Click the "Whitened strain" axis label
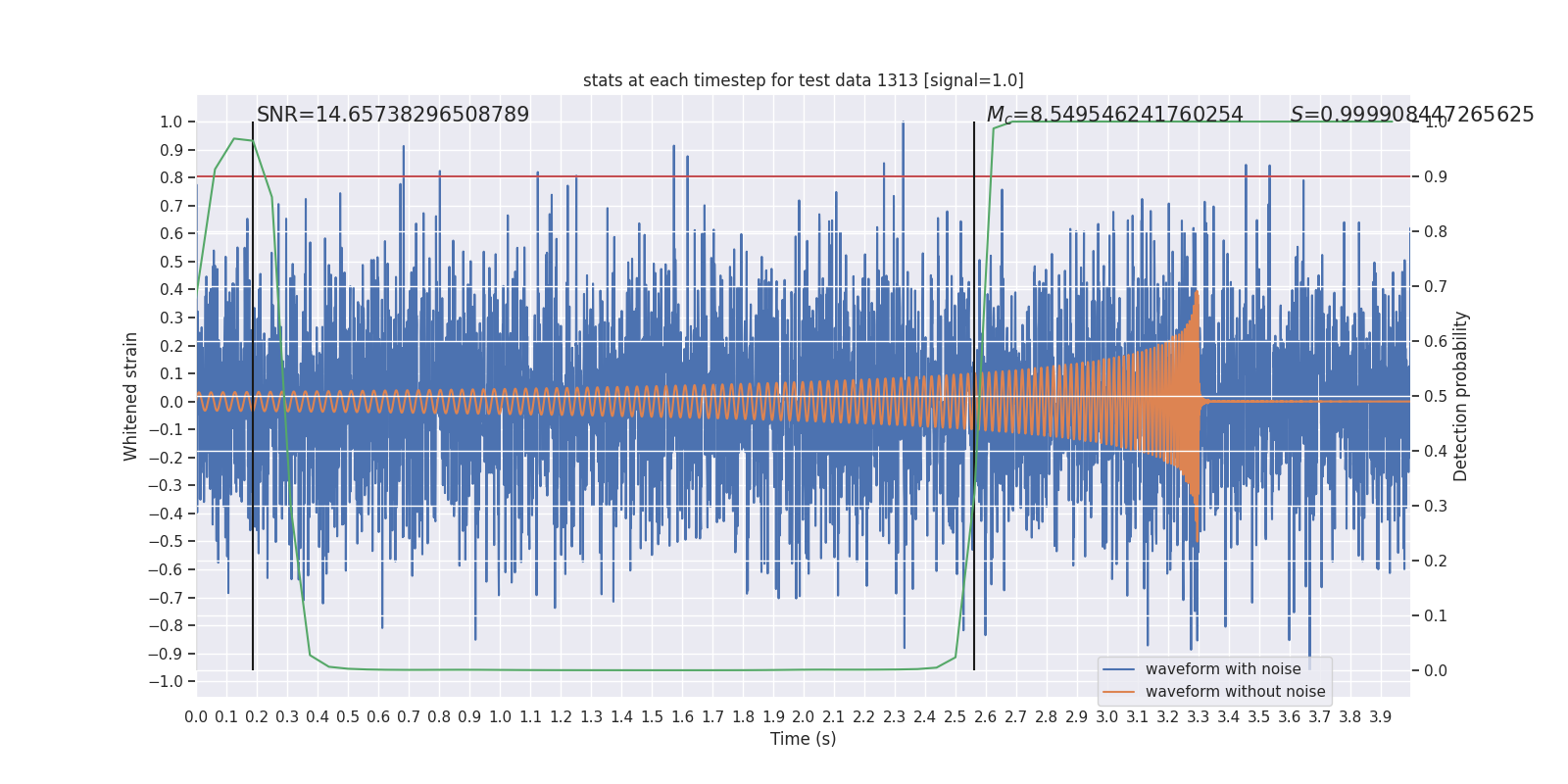 131,396
